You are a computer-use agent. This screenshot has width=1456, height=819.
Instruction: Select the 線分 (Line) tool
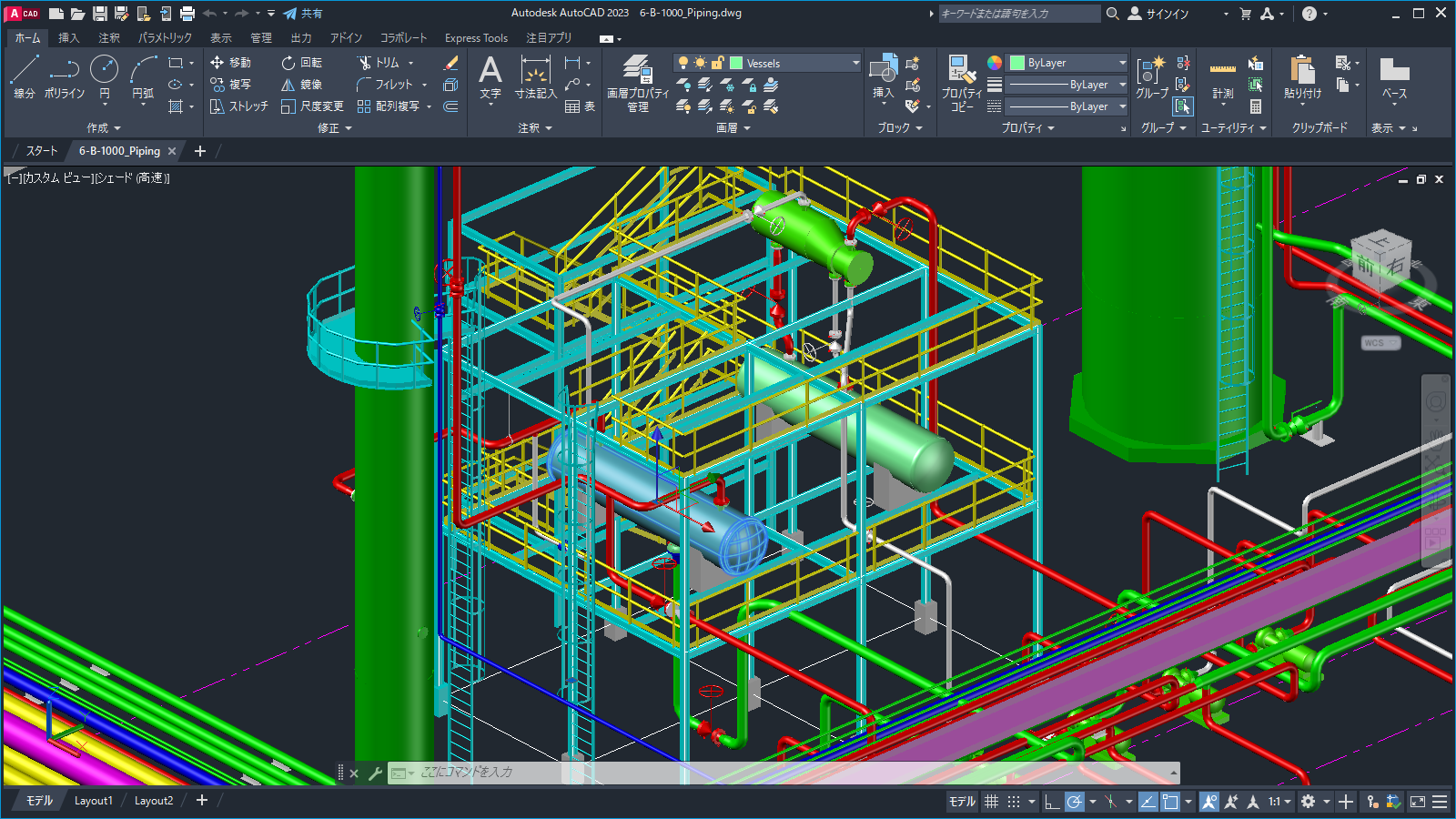(23, 77)
